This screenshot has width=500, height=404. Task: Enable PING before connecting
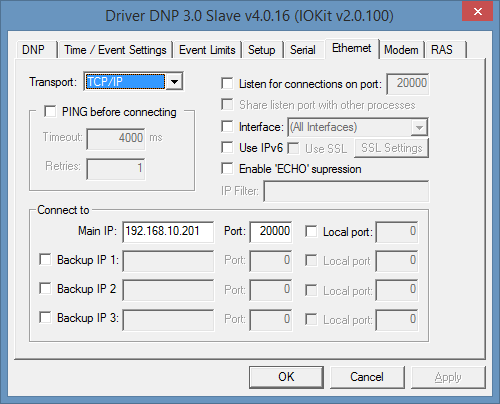(x=50, y=112)
